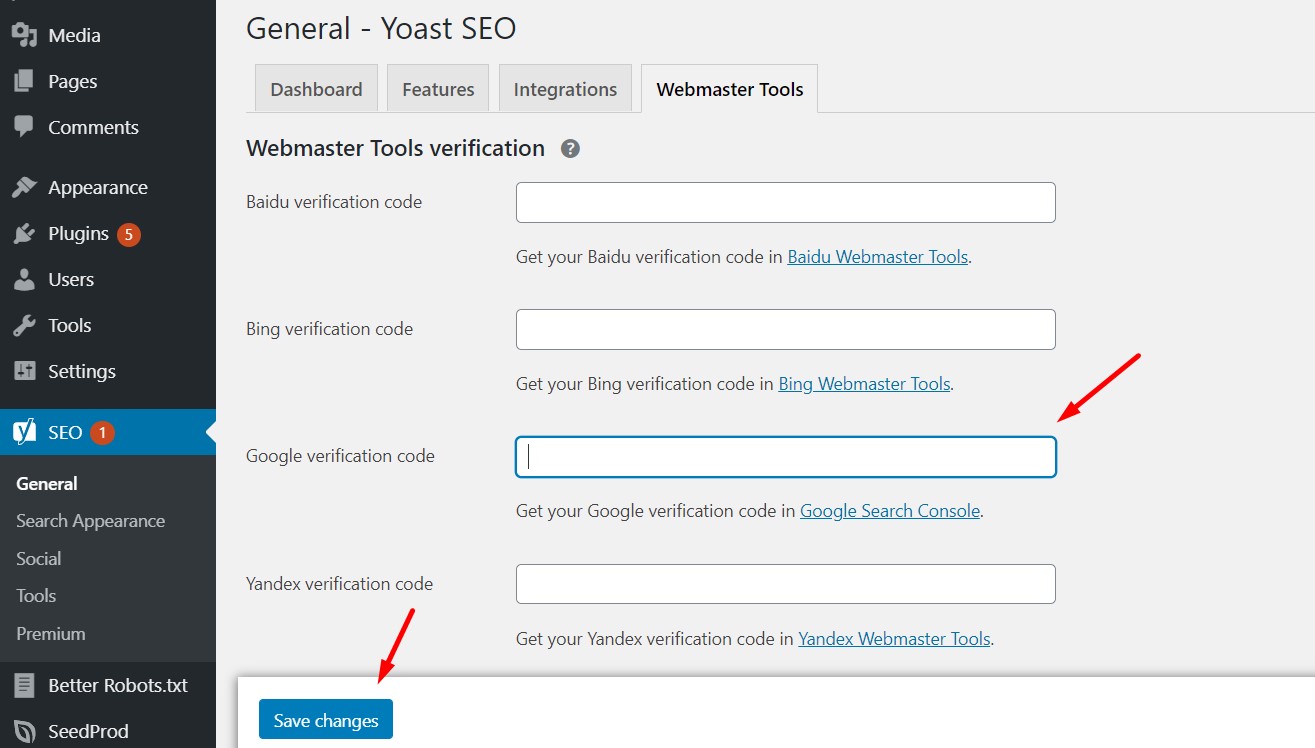
Task: Focus the Bing verification code field
Action: click(x=786, y=329)
